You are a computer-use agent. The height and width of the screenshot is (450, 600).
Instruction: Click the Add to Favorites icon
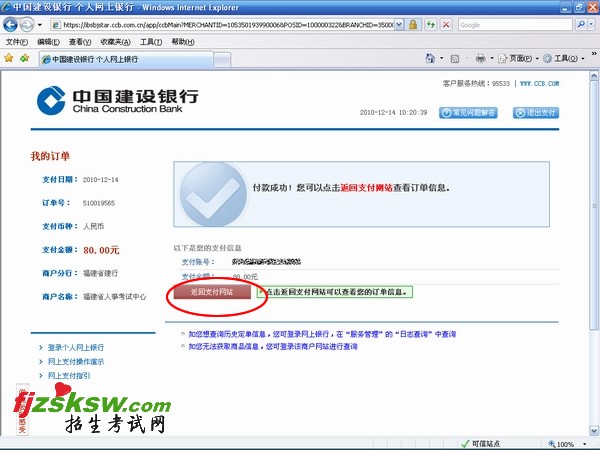pyautogui.click(x=24, y=58)
